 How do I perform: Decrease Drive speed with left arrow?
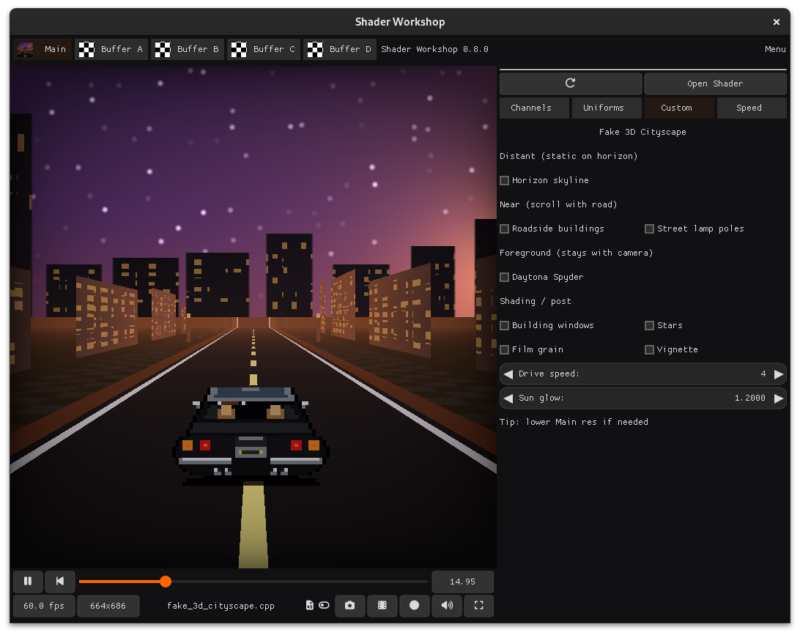click(x=508, y=374)
